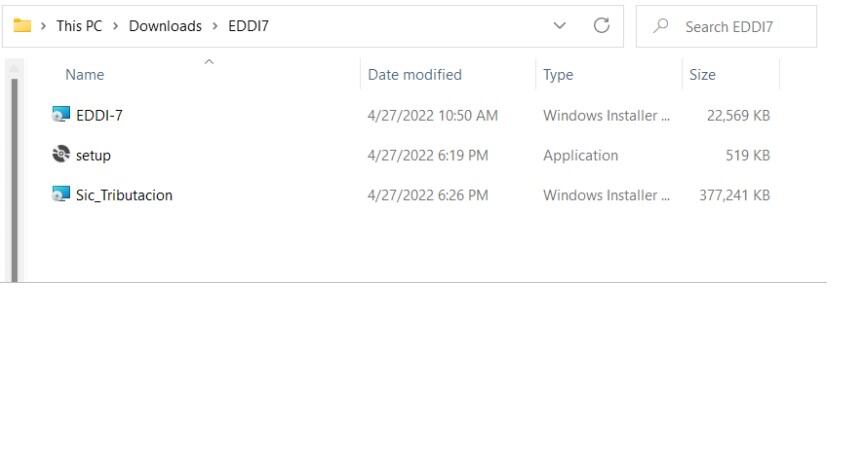Sort by the Date modified column header

click(415, 75)
